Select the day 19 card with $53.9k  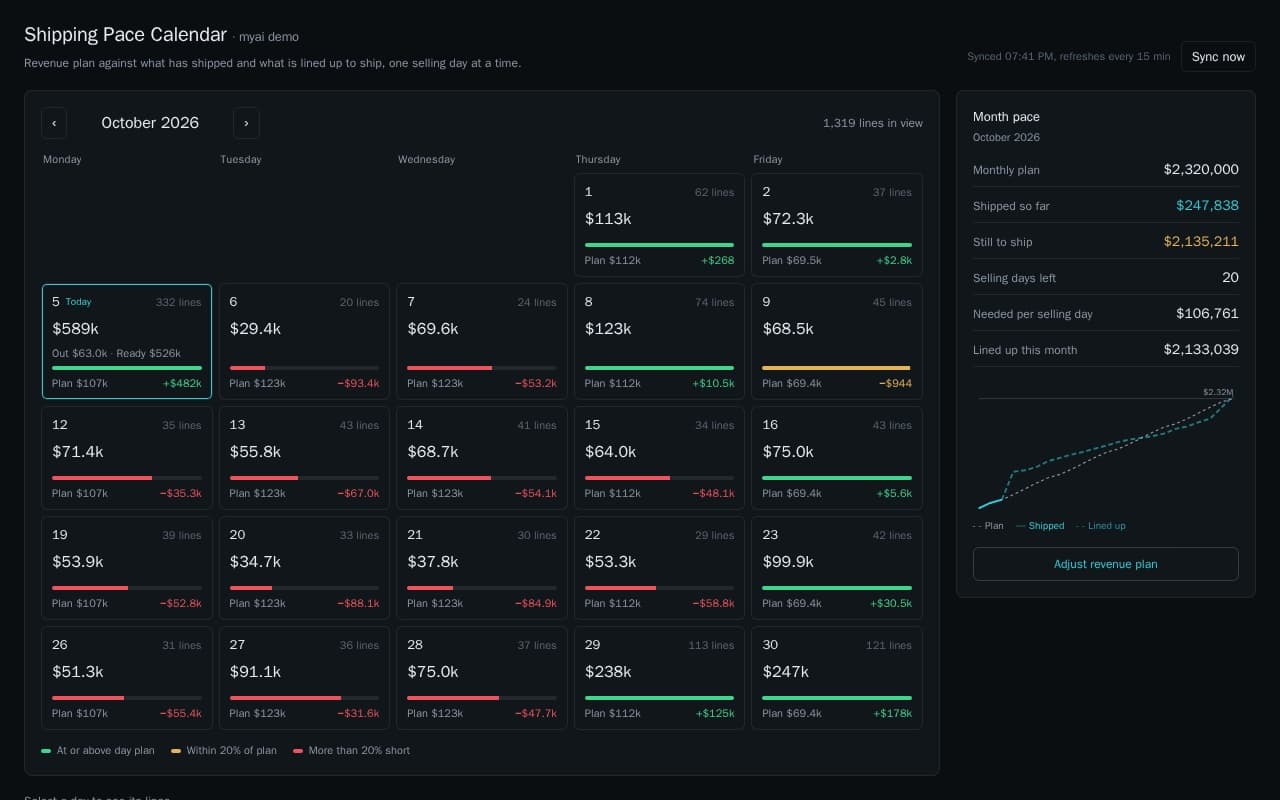click(127, 568)
